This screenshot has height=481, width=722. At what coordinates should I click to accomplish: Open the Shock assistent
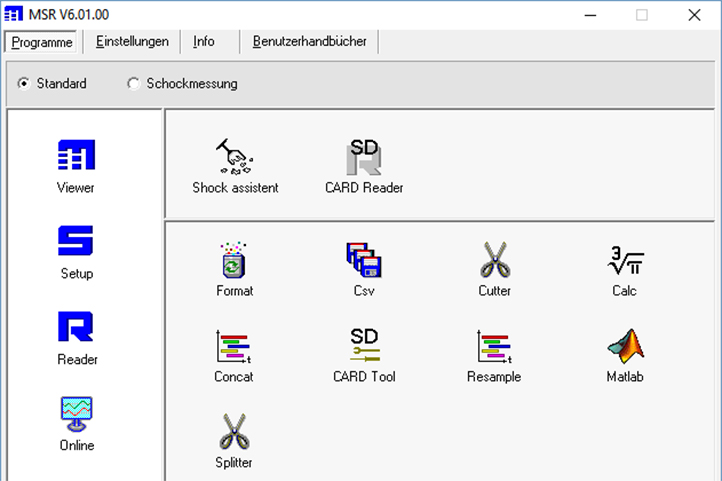[235, 158]
